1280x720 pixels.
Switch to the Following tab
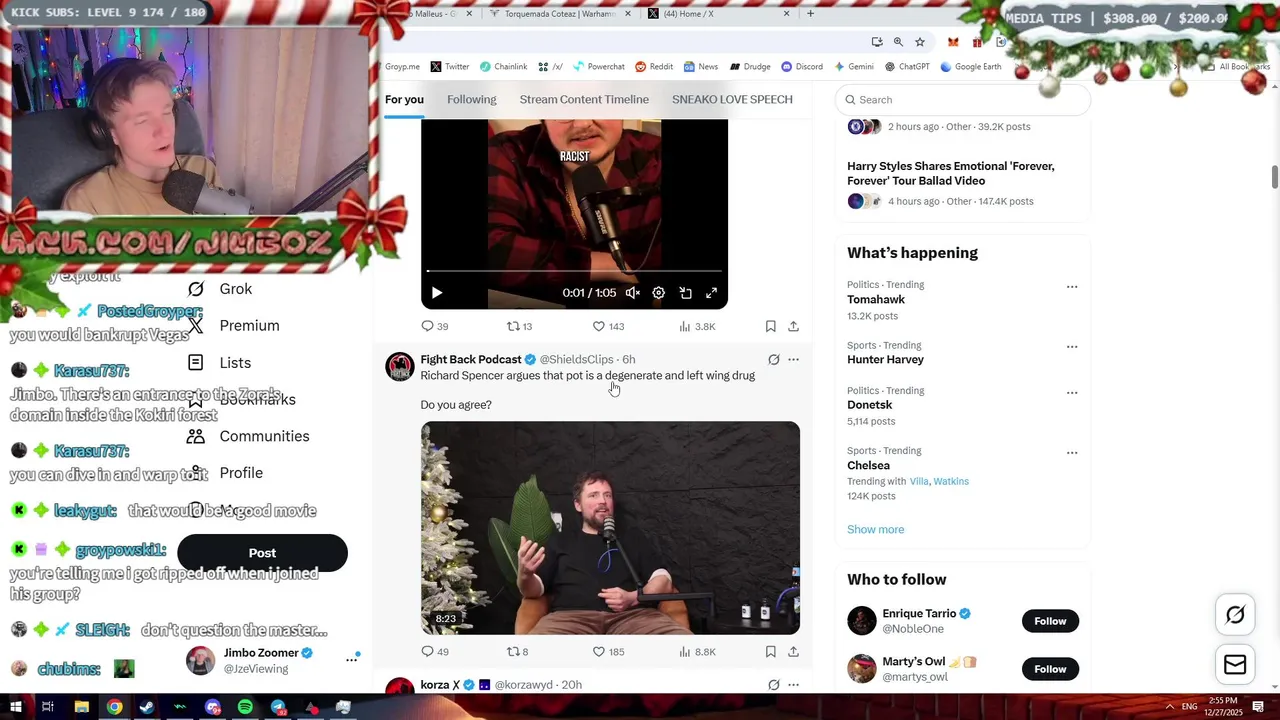pyautogui.click(x=472, y=100)
